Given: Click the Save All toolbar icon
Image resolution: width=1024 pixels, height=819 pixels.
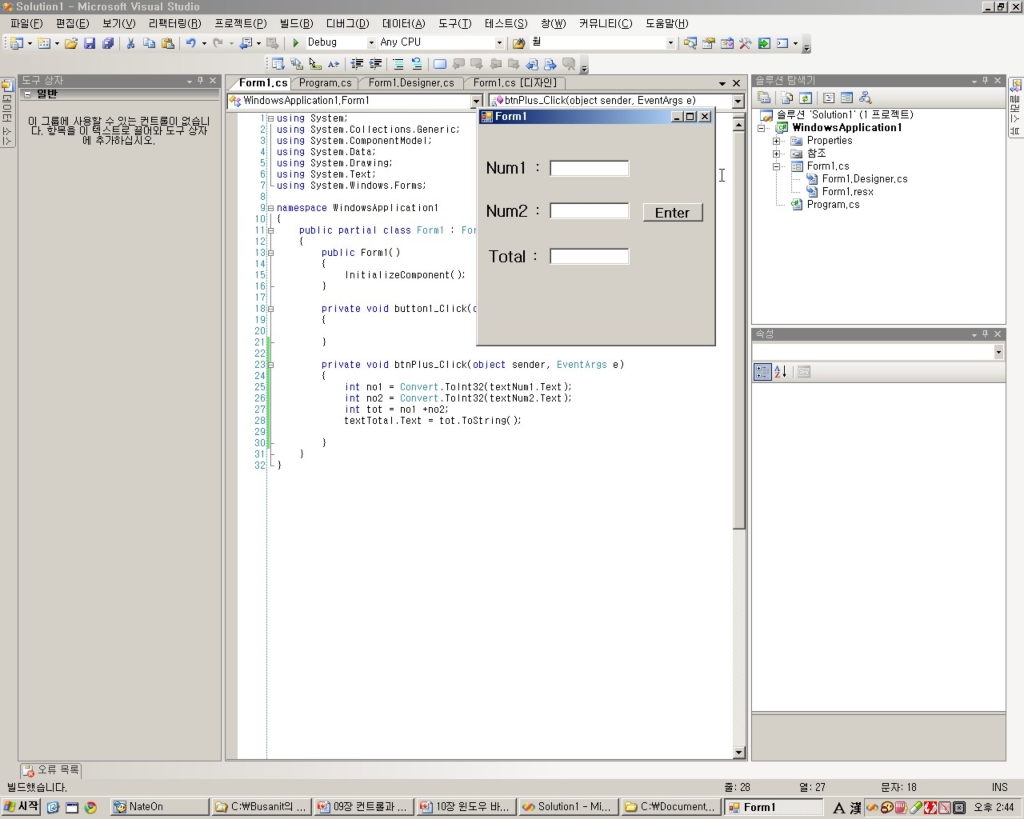Looking at the screenshot, I should coord(108,43).
